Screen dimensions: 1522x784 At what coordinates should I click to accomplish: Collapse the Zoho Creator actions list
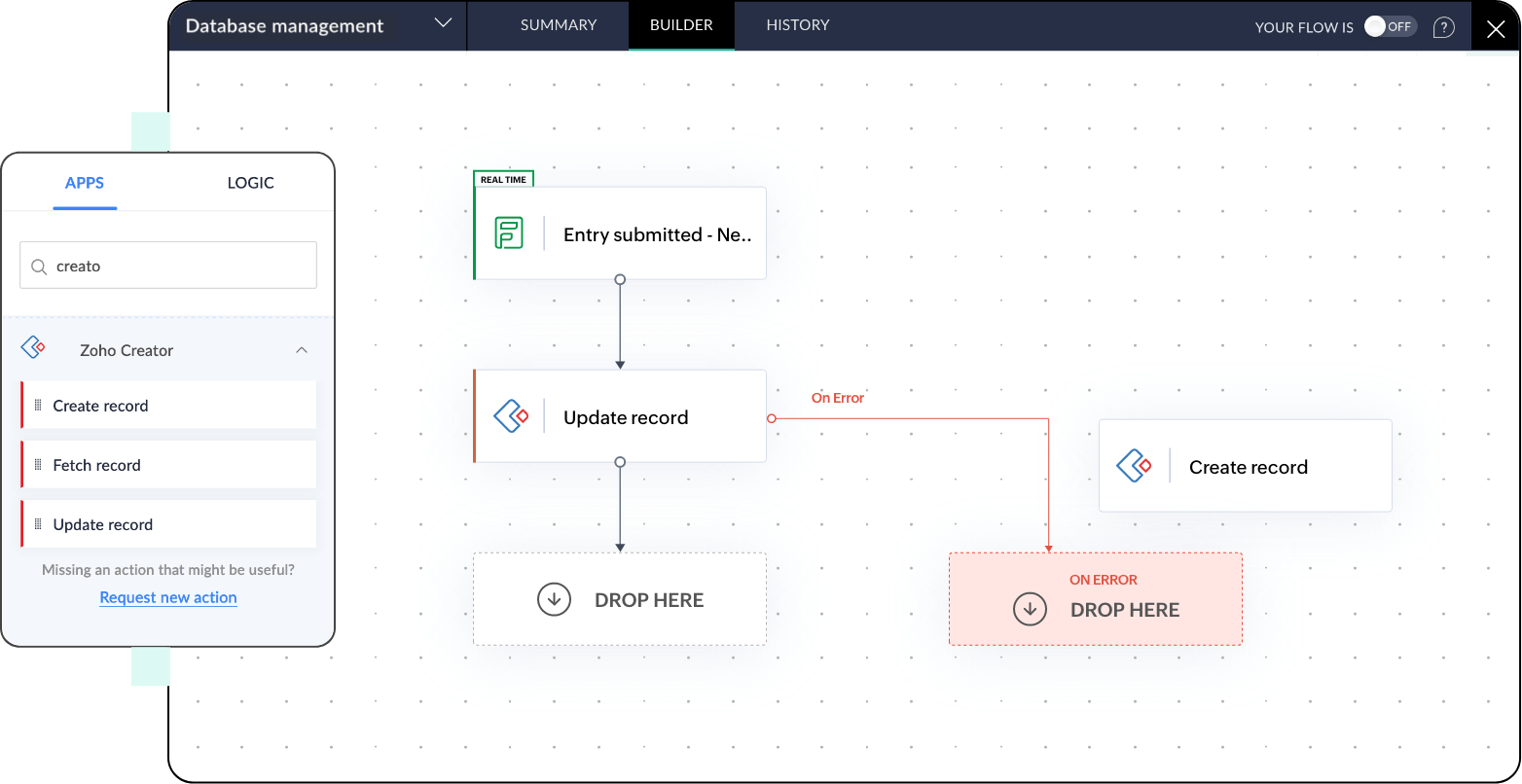tap(302, 350)
